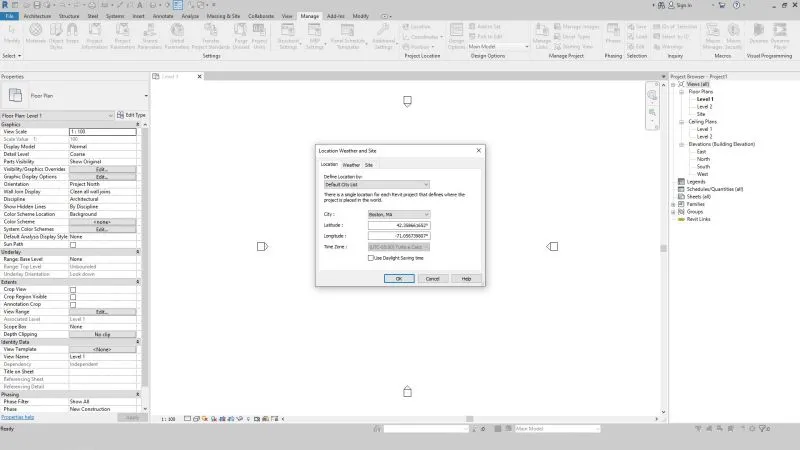
Task: Open Object Styles settings
Action: point(56,36)
